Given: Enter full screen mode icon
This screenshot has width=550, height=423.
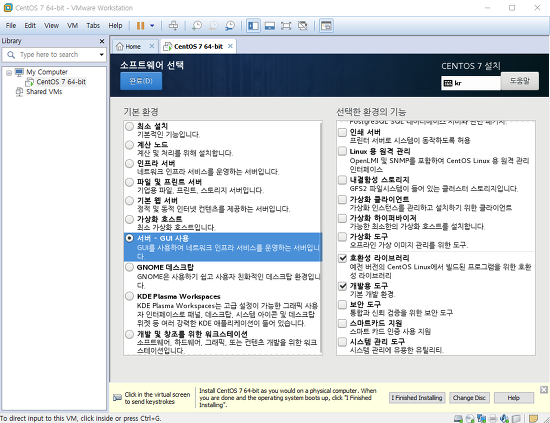Looking at the screenshot, I should tap(286, 26).
